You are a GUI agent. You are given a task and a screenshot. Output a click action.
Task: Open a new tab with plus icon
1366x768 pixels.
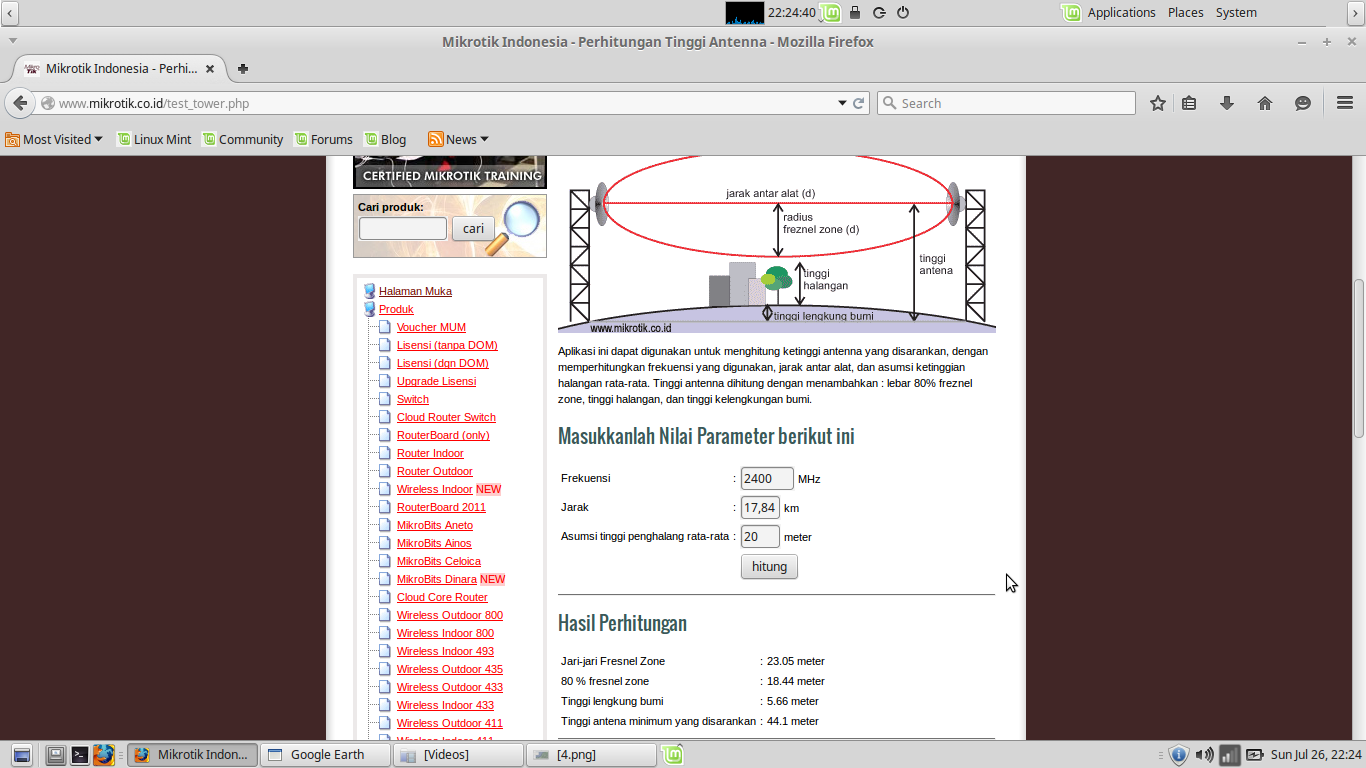(242, 69)
